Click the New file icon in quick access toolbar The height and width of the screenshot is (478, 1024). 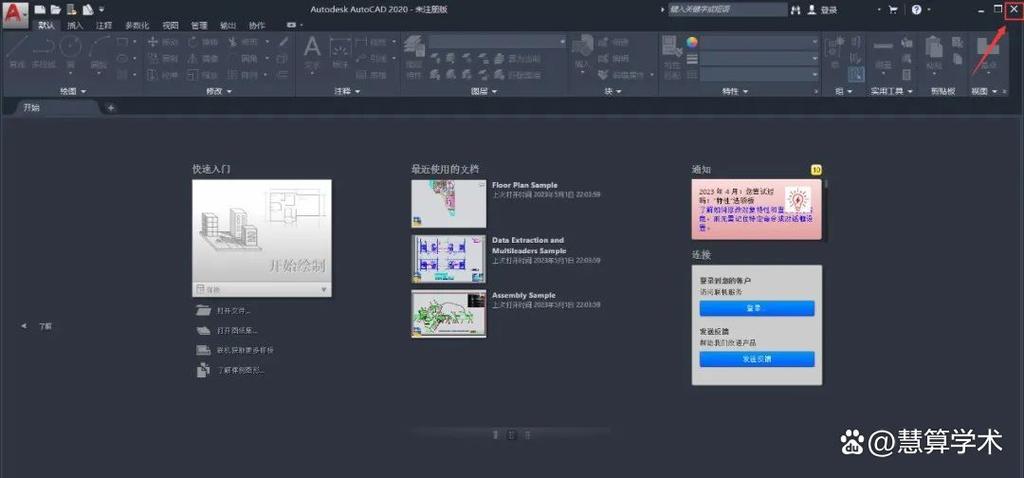click(x=41, y=9)
